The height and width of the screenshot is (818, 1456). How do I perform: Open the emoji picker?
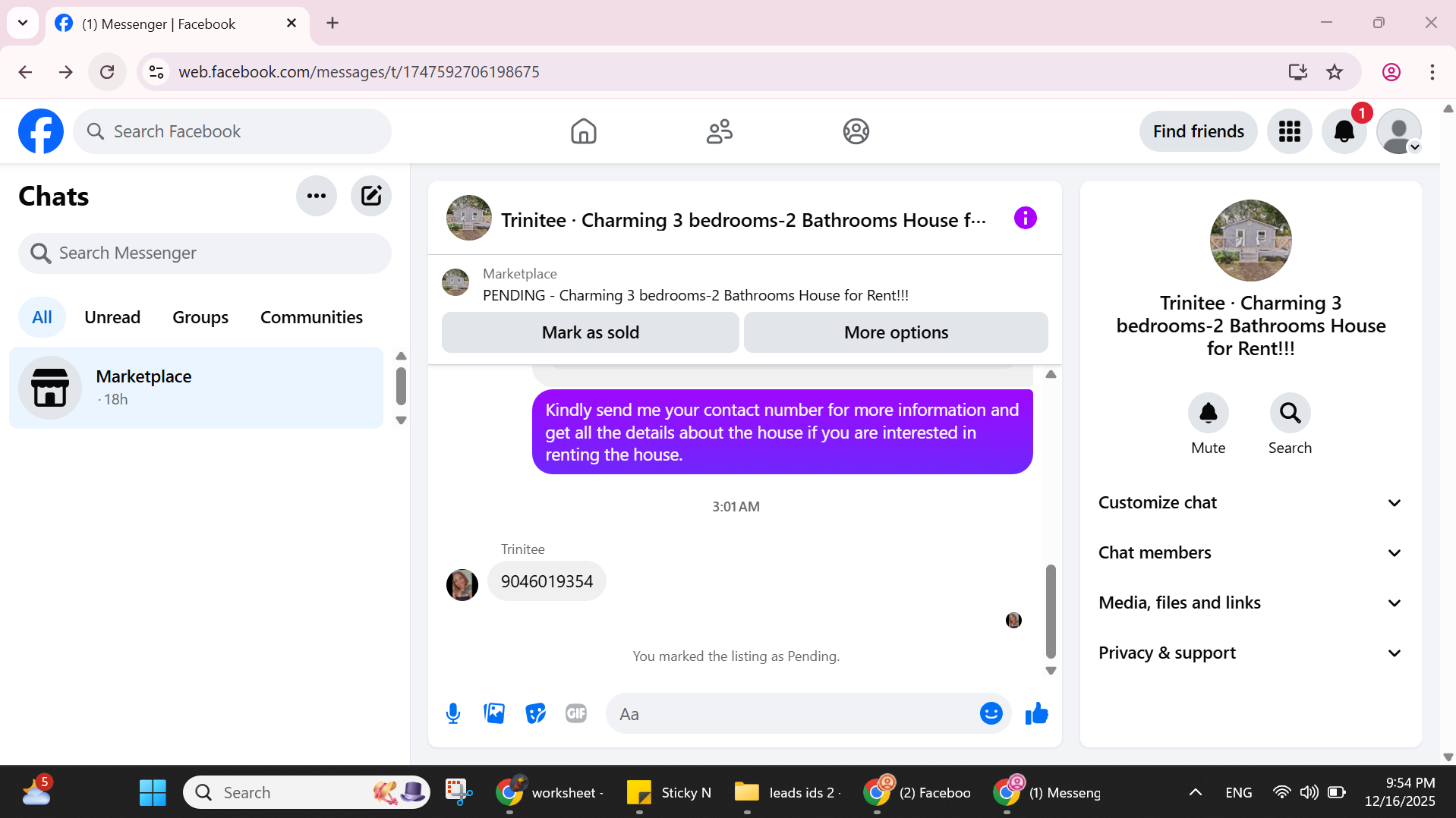pyautogui.click(x=991, y=713)
